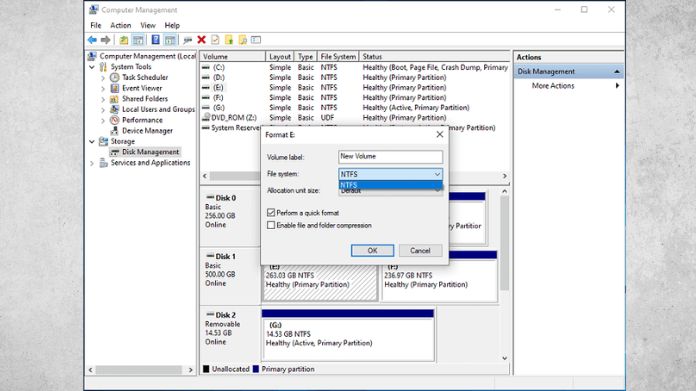Screen dimensions: 696x391
Task: Click the Forward arrow in toolbar
Action: click(x=106, y=40)
